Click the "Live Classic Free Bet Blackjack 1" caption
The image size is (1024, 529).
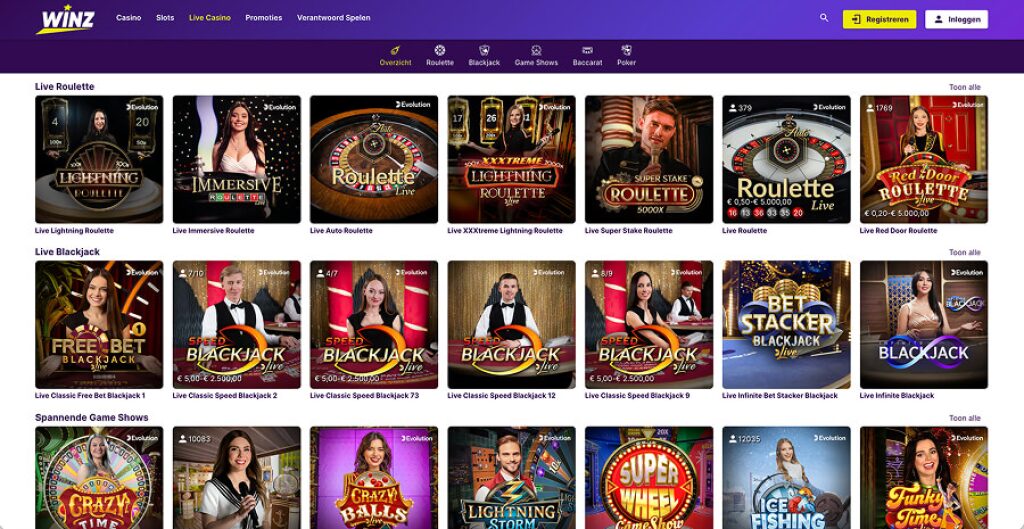90,396
